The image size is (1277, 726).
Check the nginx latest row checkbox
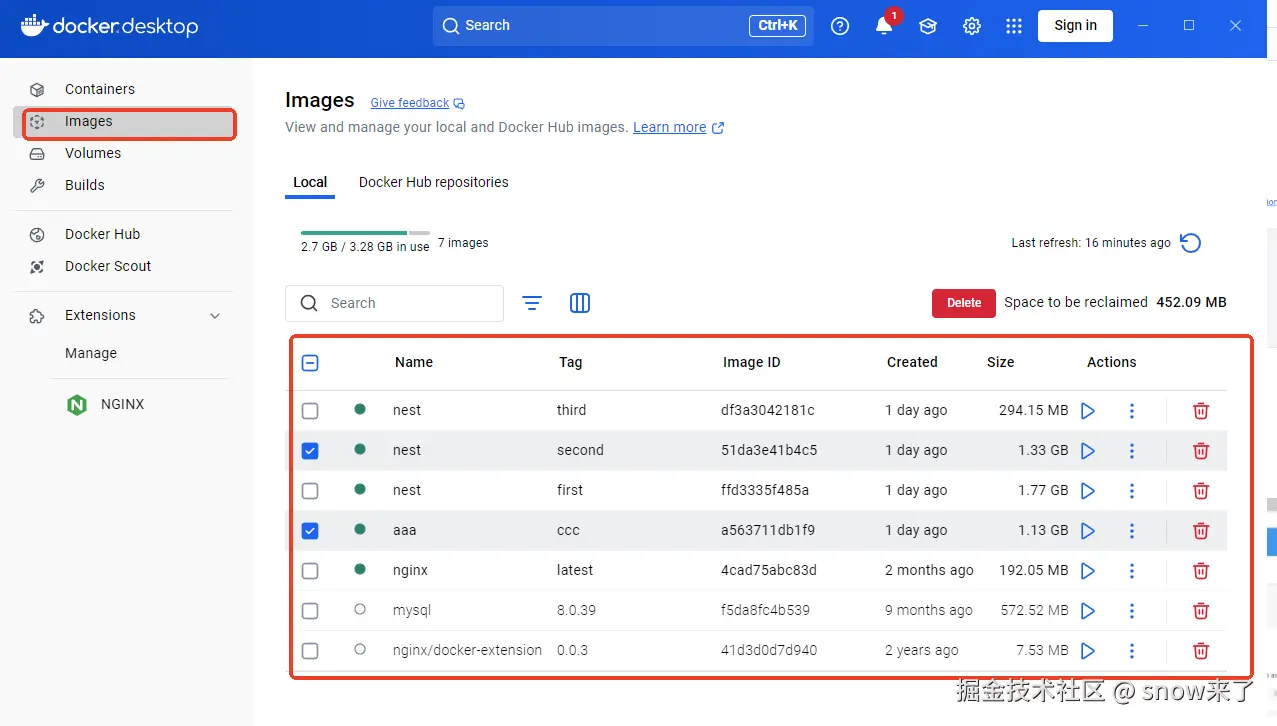310,571
